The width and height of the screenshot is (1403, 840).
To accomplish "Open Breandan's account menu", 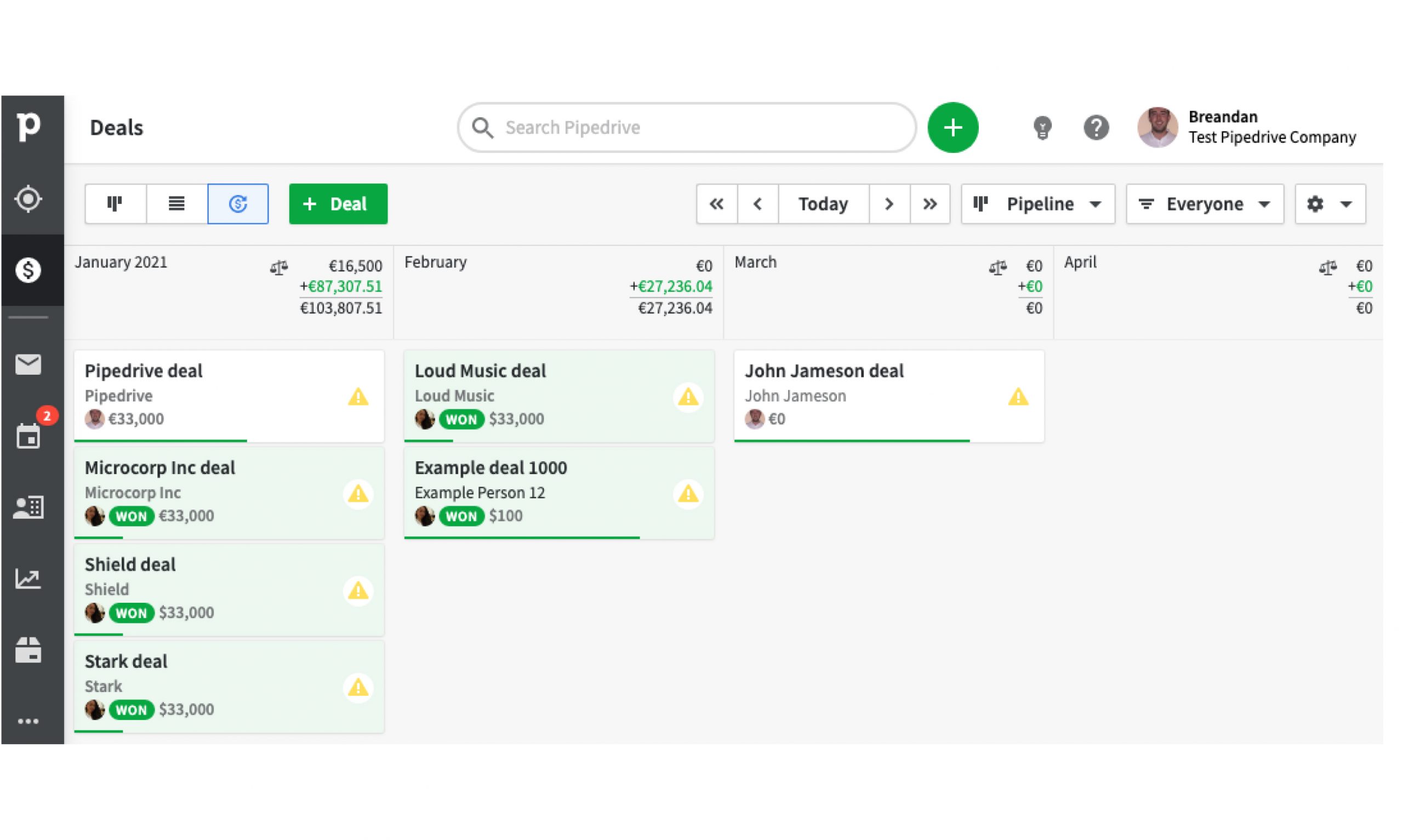I will (1247, 127).
